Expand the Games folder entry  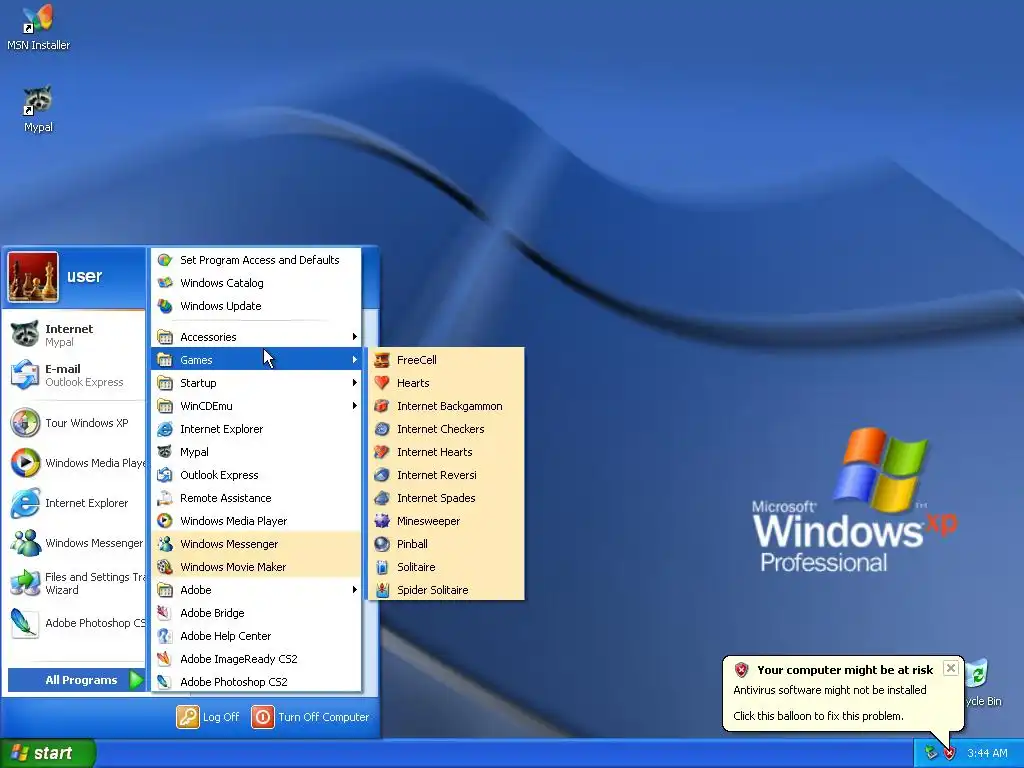click(x=256, y=360)
